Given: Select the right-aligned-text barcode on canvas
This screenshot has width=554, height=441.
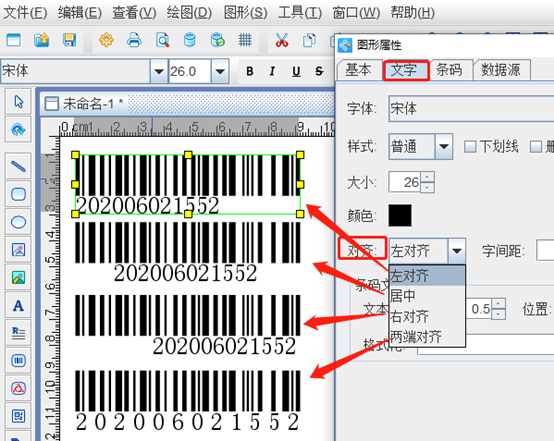Looking at the screenshot, I should 188,325.
